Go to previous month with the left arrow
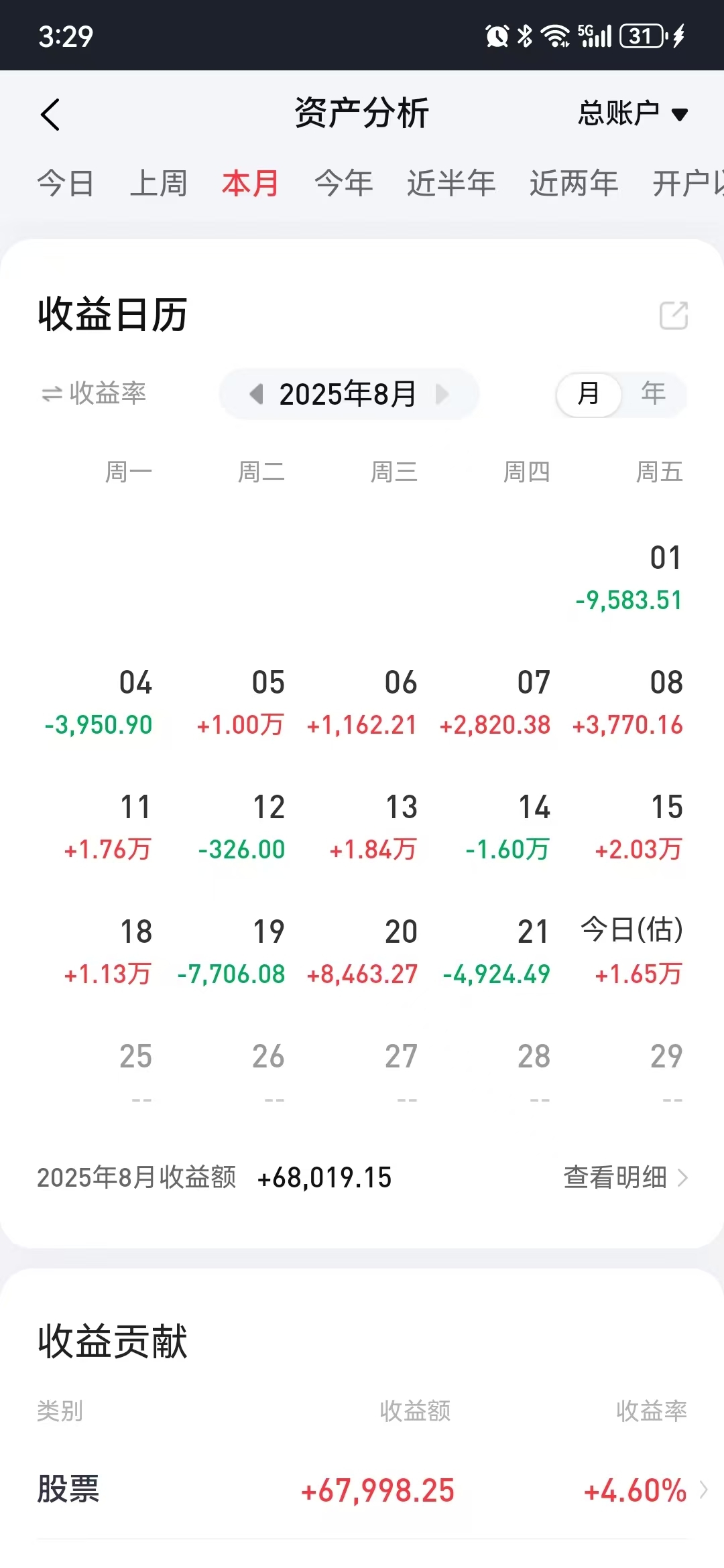The image size is (724, 1568). coord(256,394)
